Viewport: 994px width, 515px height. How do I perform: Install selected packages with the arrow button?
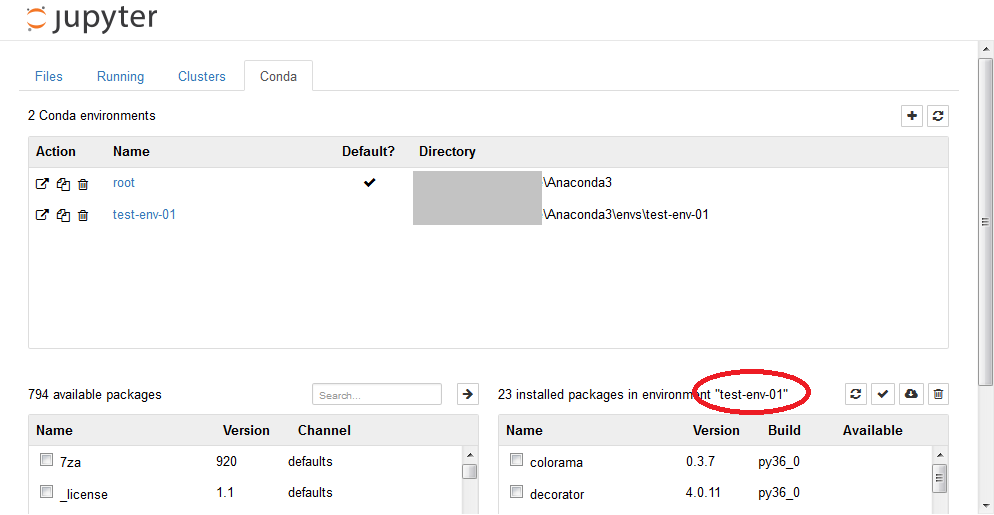468,394
